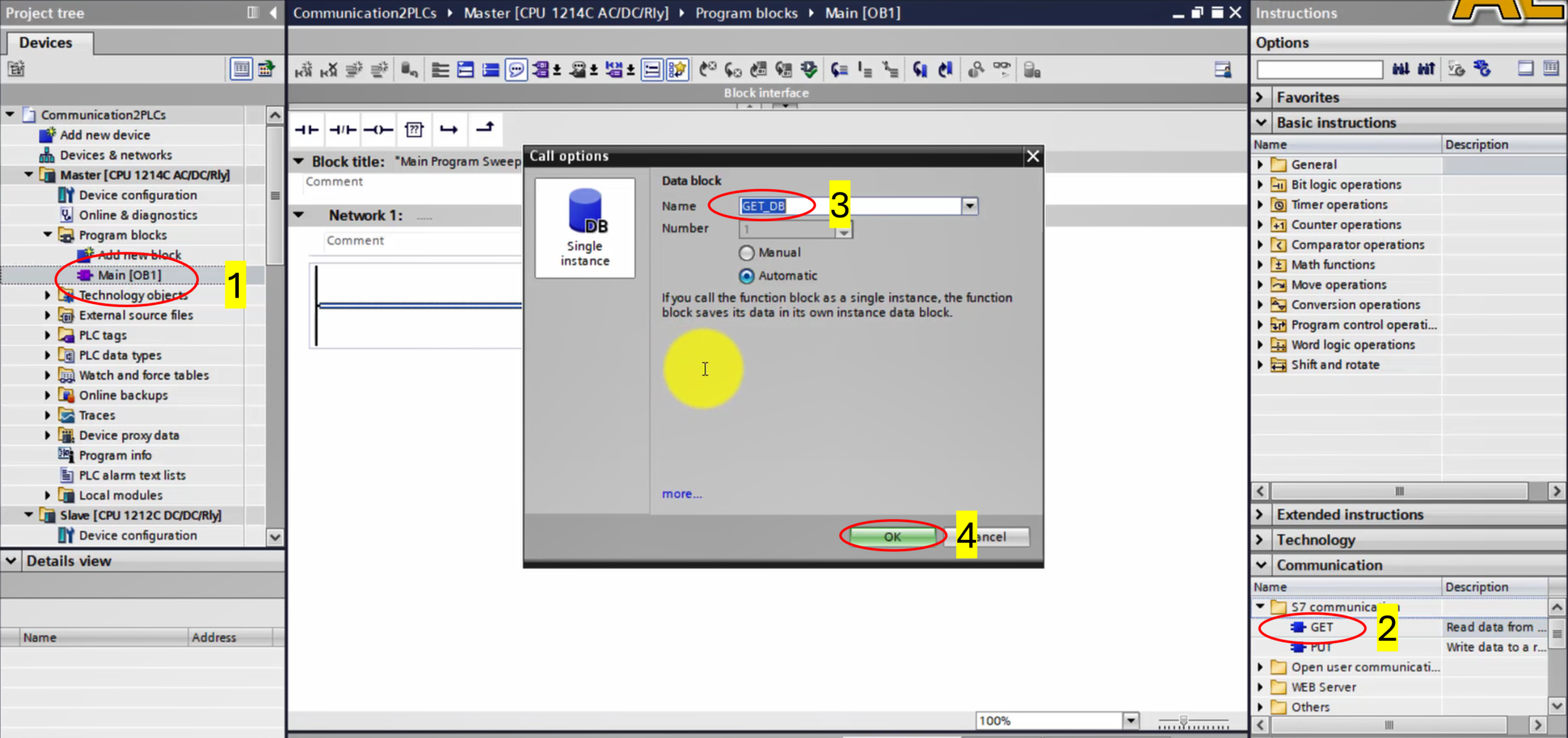Screen dimensions: 1568x738
Task: Insert a normally closed contact
Action: pyautogui.click(x=342, y=129)
